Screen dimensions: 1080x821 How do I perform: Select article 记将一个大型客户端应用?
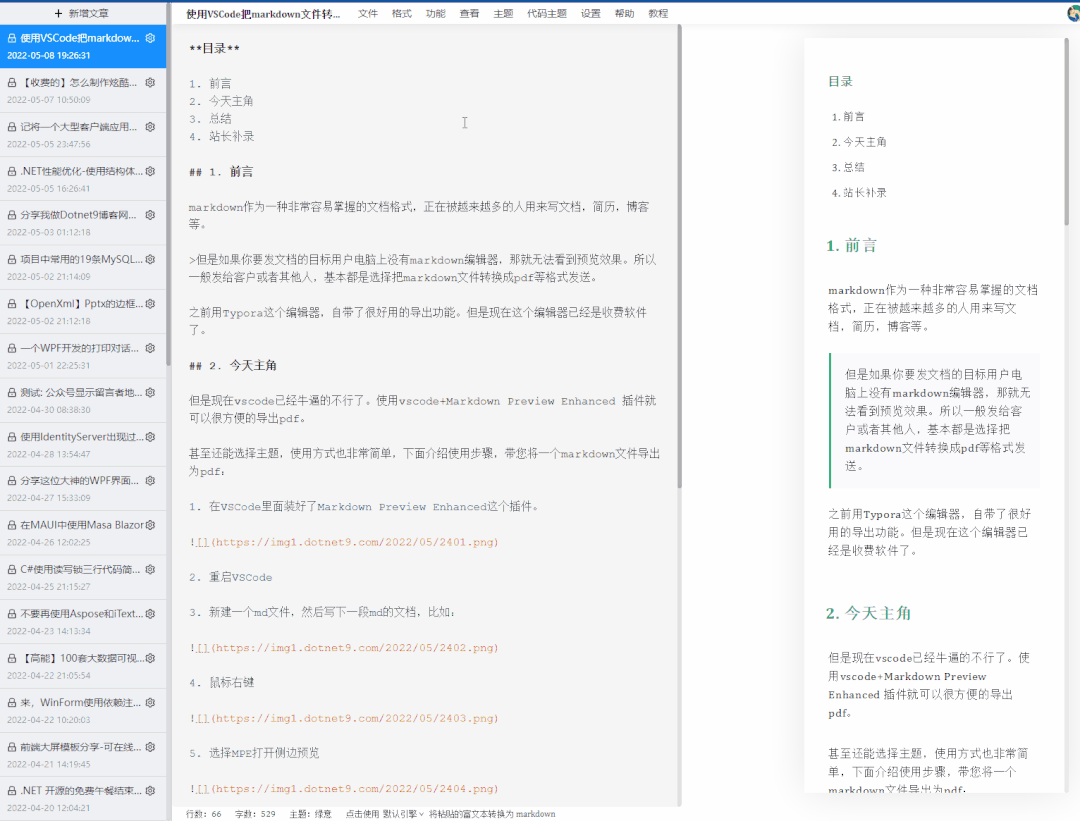click(83, 135)
